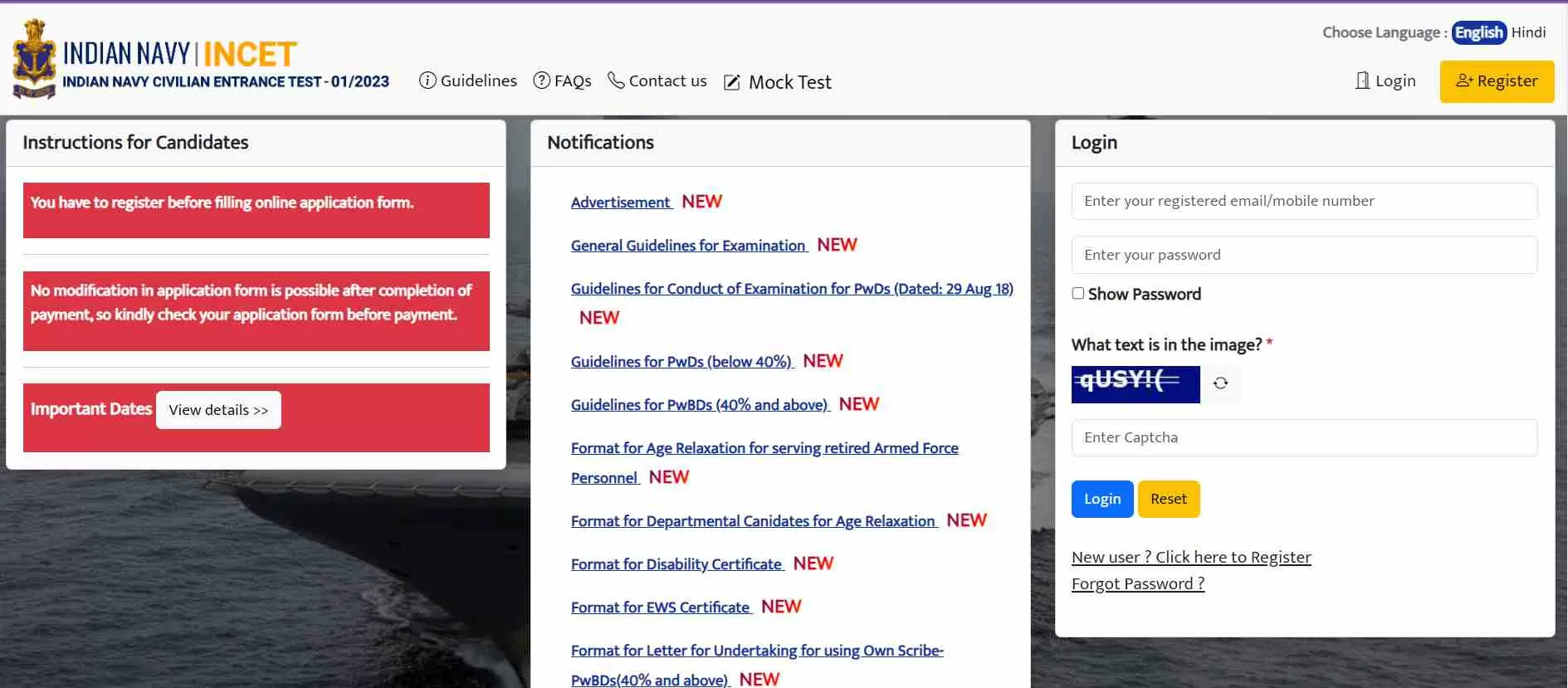Go to Contact us
Viewport: 1568px width, 688px height.
coord(657,81)
